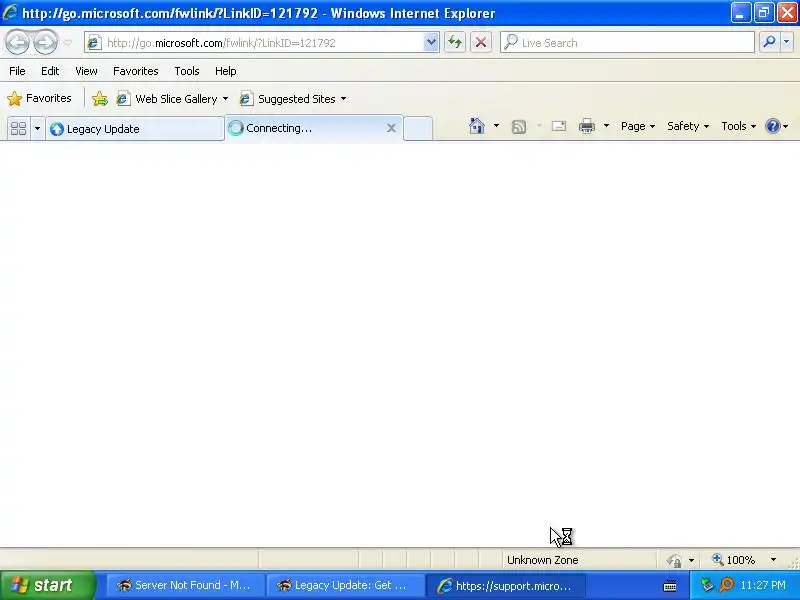Switch to the Legacy Update tab
Screen dimensions: 800x600
tap(135, 129)
